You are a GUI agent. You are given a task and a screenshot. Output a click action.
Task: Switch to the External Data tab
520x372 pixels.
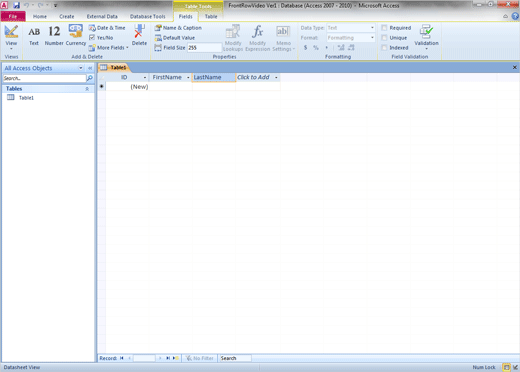pyautogui.click(x=102, y=16)
